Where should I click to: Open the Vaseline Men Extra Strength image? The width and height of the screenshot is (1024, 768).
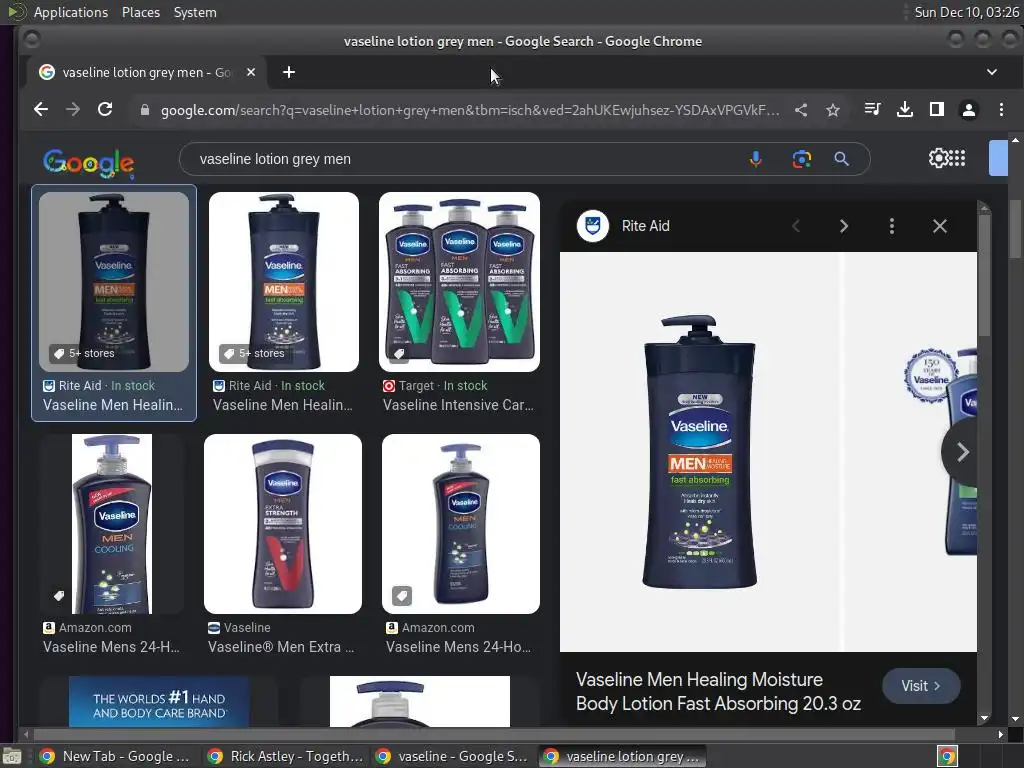click(283, 524)
